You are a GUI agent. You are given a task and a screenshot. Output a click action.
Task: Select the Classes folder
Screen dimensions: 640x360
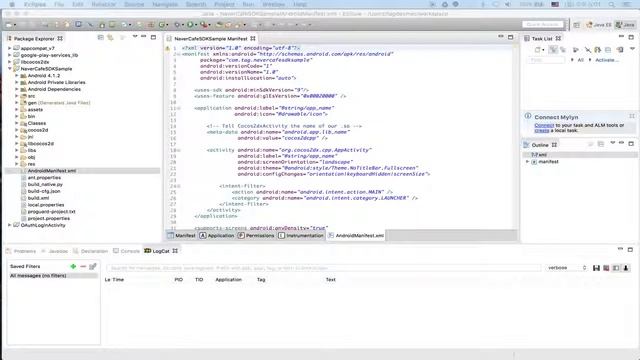pyautogui.click(x=37, y=123)
